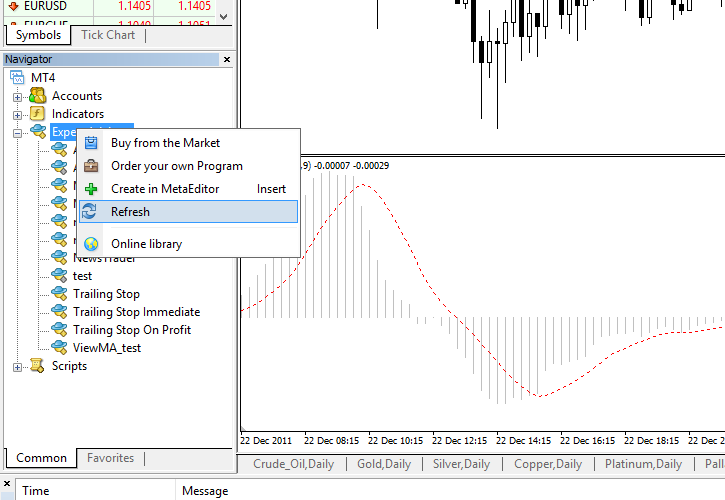Open the Favorites tab in Navigator
Image resolution: width=725 pixels, height=500 pixels.
[110, 458]
